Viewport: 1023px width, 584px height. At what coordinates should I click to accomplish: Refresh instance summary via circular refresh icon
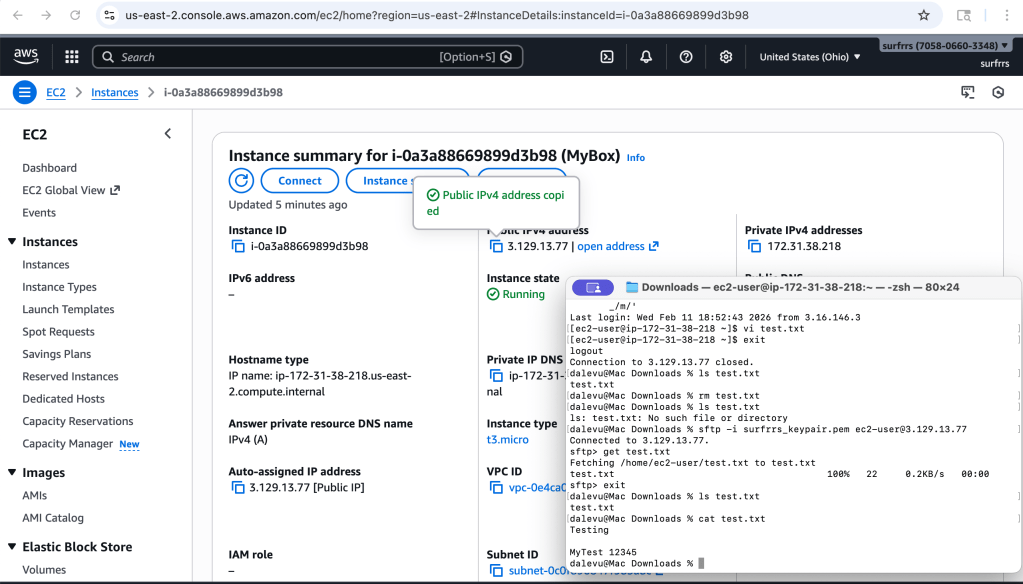pos(239,180)
